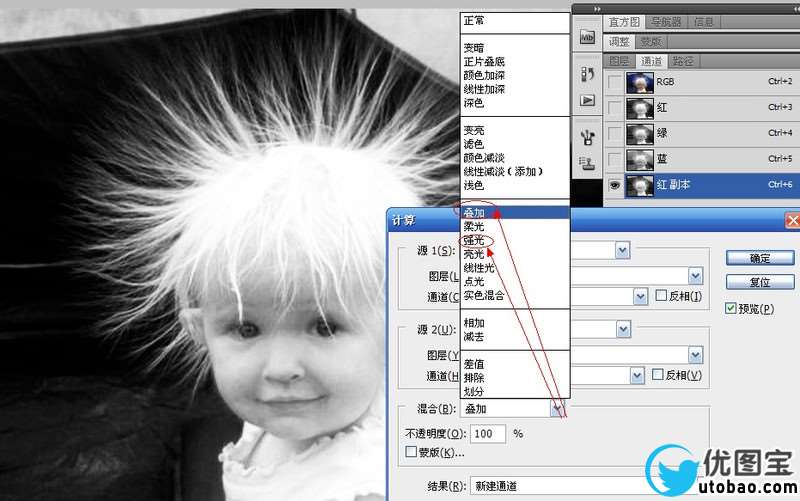Open the 源 2(U) dropdown arrow
This screenshot has width=800, height=501.
(x=623, y=329)
